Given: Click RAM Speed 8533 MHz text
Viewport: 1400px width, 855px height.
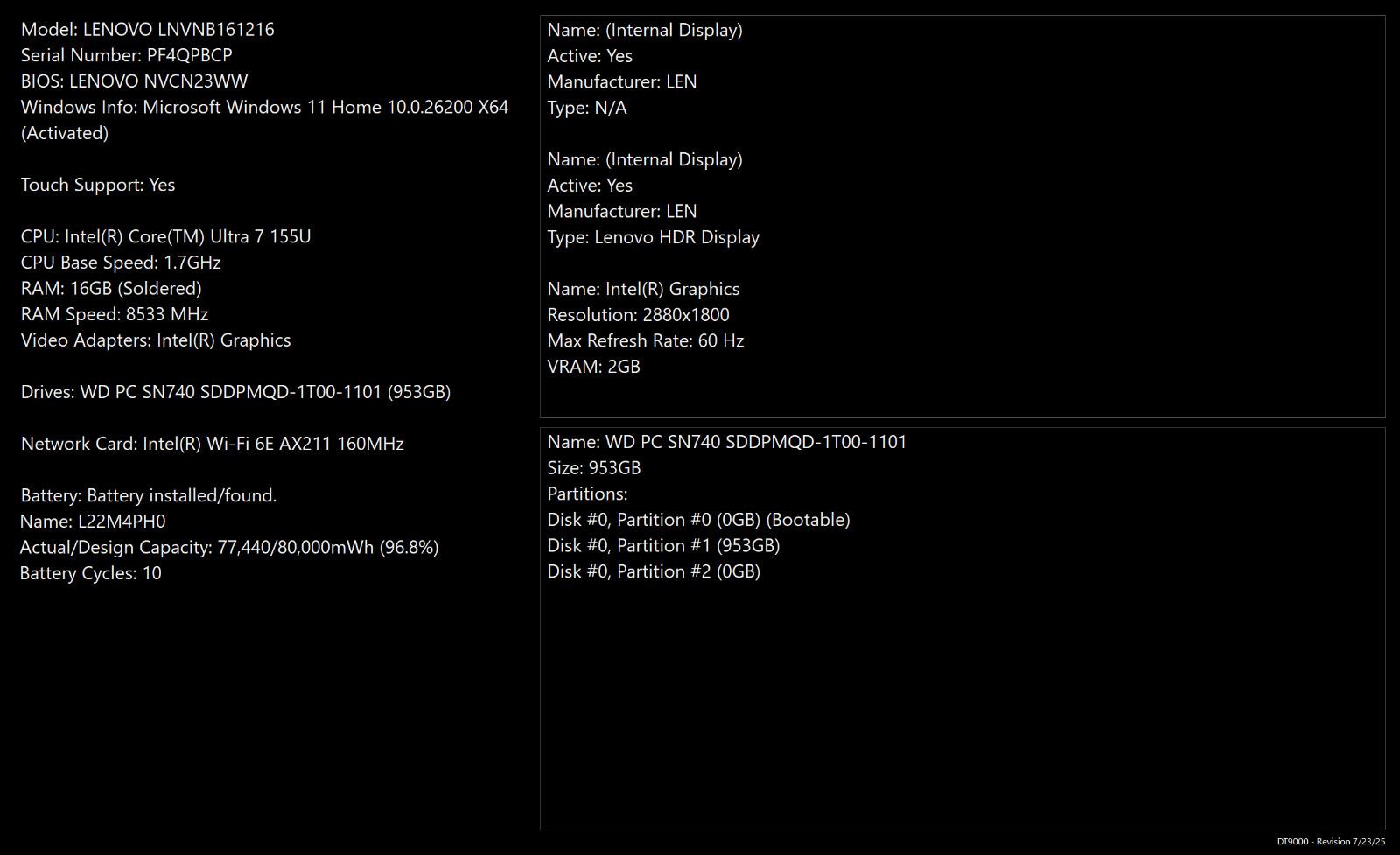Looking at the screenshot, I should click(115, 314).
